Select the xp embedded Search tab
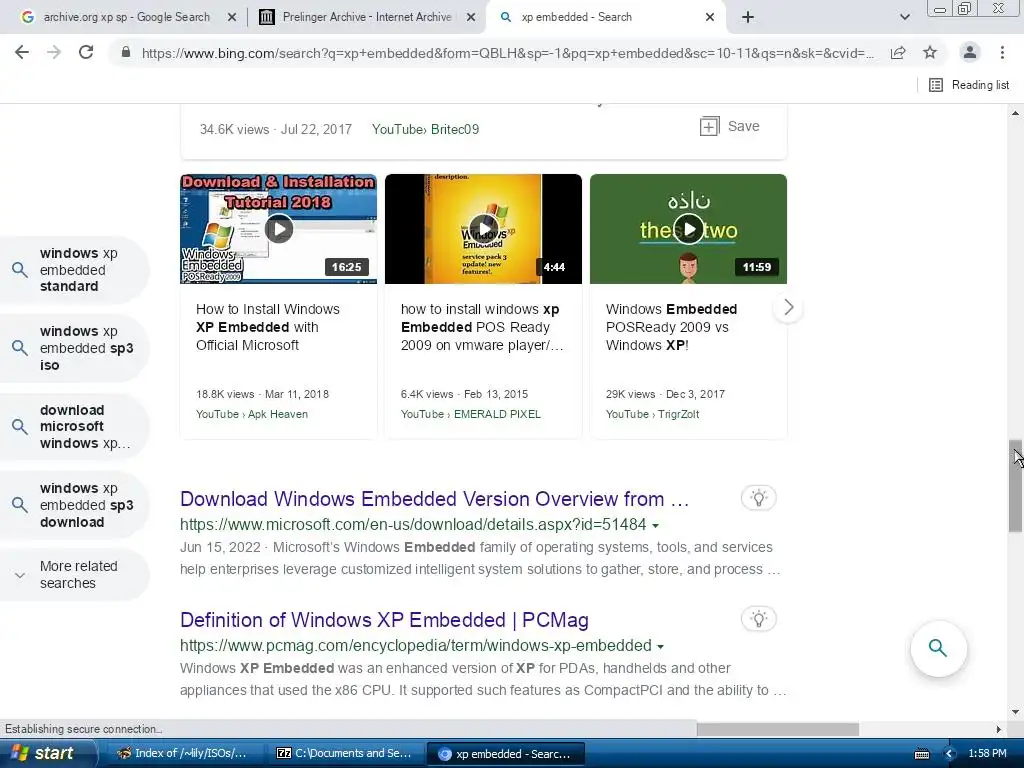The width and height of the screenshot is (1024, 768). 576,17
